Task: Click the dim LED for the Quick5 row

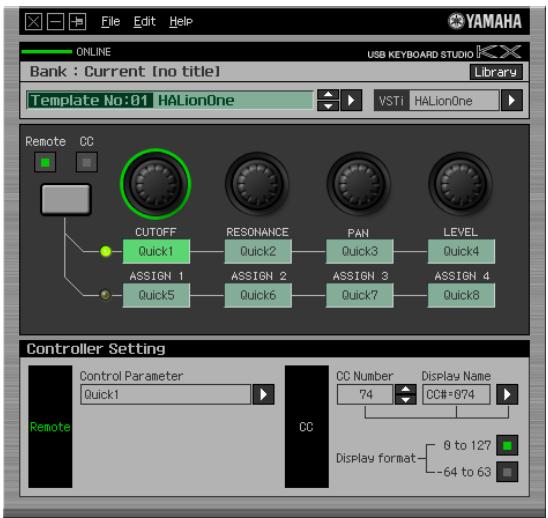Action: click(x=106, y=295)
